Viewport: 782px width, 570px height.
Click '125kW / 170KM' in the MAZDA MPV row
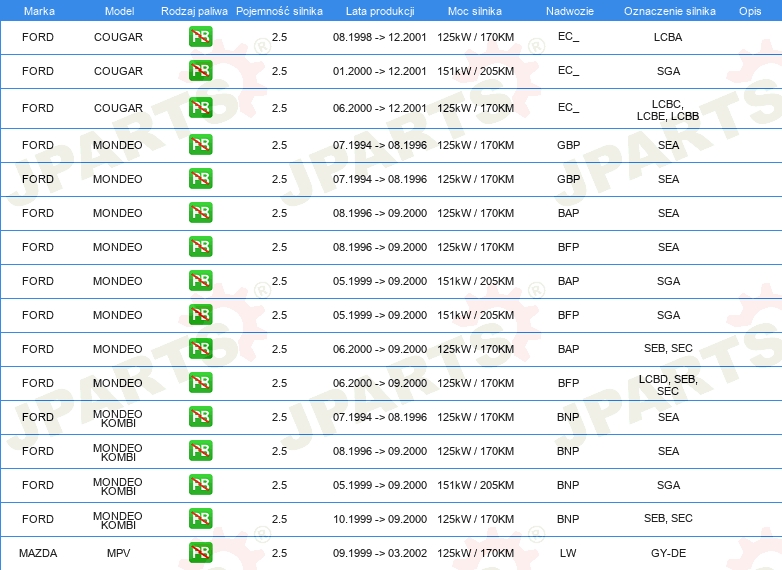pyautogui.click(x=475, y=553)
